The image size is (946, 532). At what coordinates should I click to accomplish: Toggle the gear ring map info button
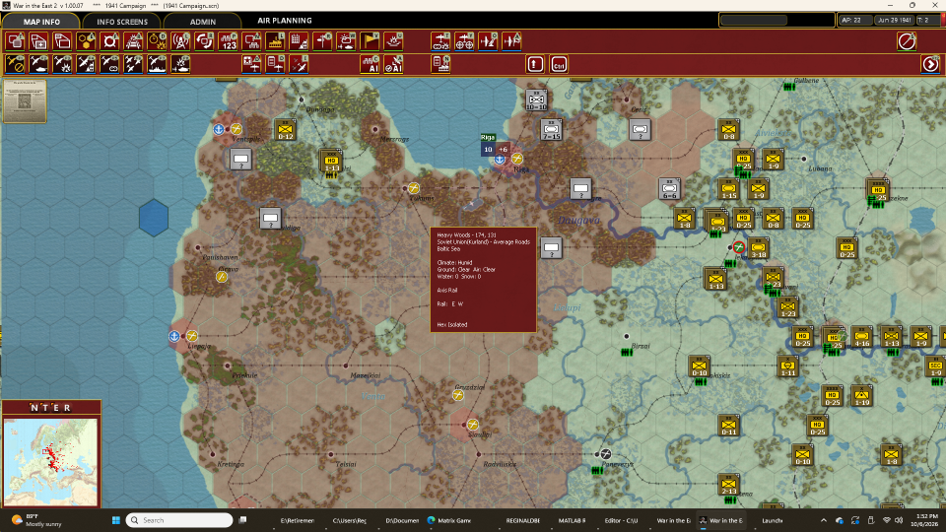(x=110, y=42)
